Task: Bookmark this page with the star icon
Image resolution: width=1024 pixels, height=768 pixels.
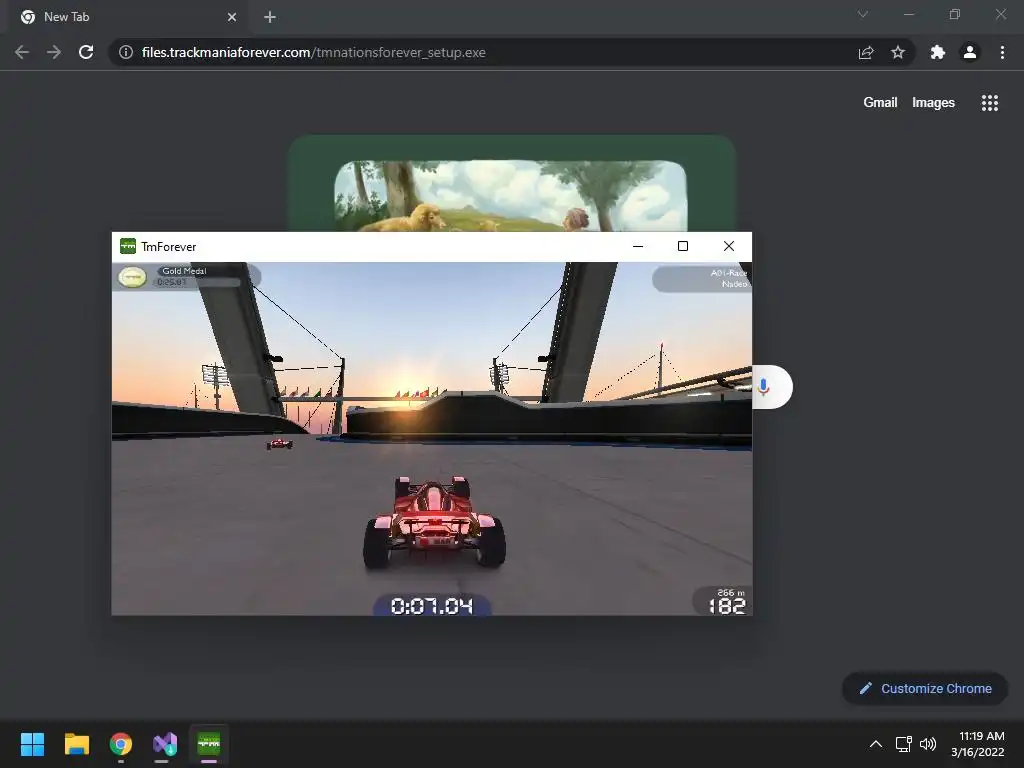Action: (898, 52)
